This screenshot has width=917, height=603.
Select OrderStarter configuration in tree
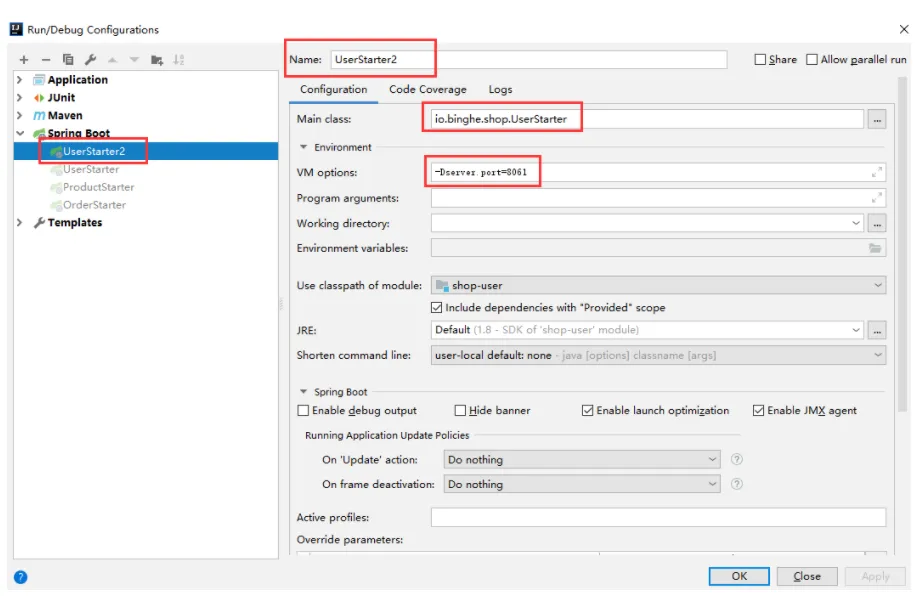(x=146, y=205)
